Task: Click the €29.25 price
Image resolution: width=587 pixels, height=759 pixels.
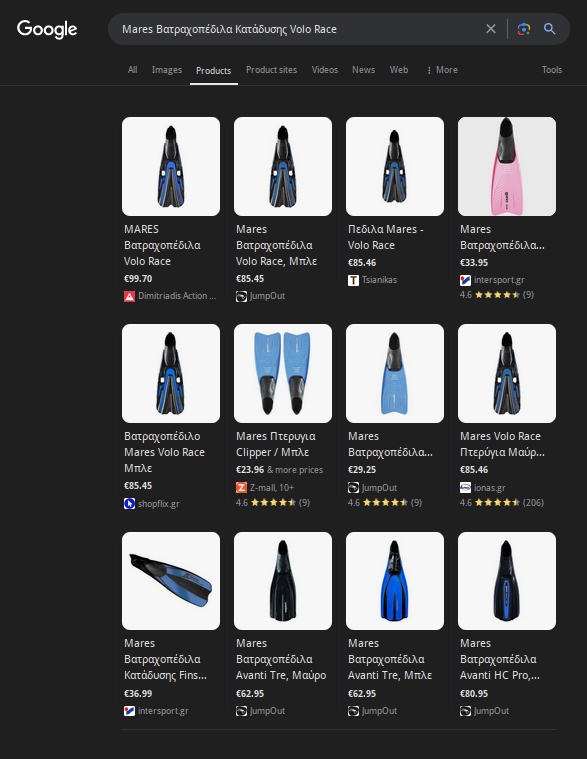Action: point(362,470)
